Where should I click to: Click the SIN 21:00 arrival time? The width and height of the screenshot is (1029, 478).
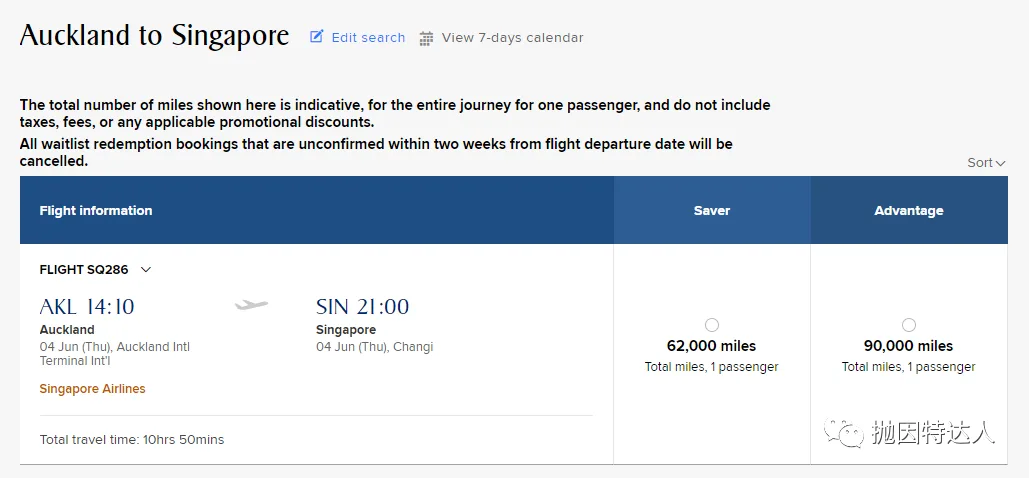[x=362, y=307]
